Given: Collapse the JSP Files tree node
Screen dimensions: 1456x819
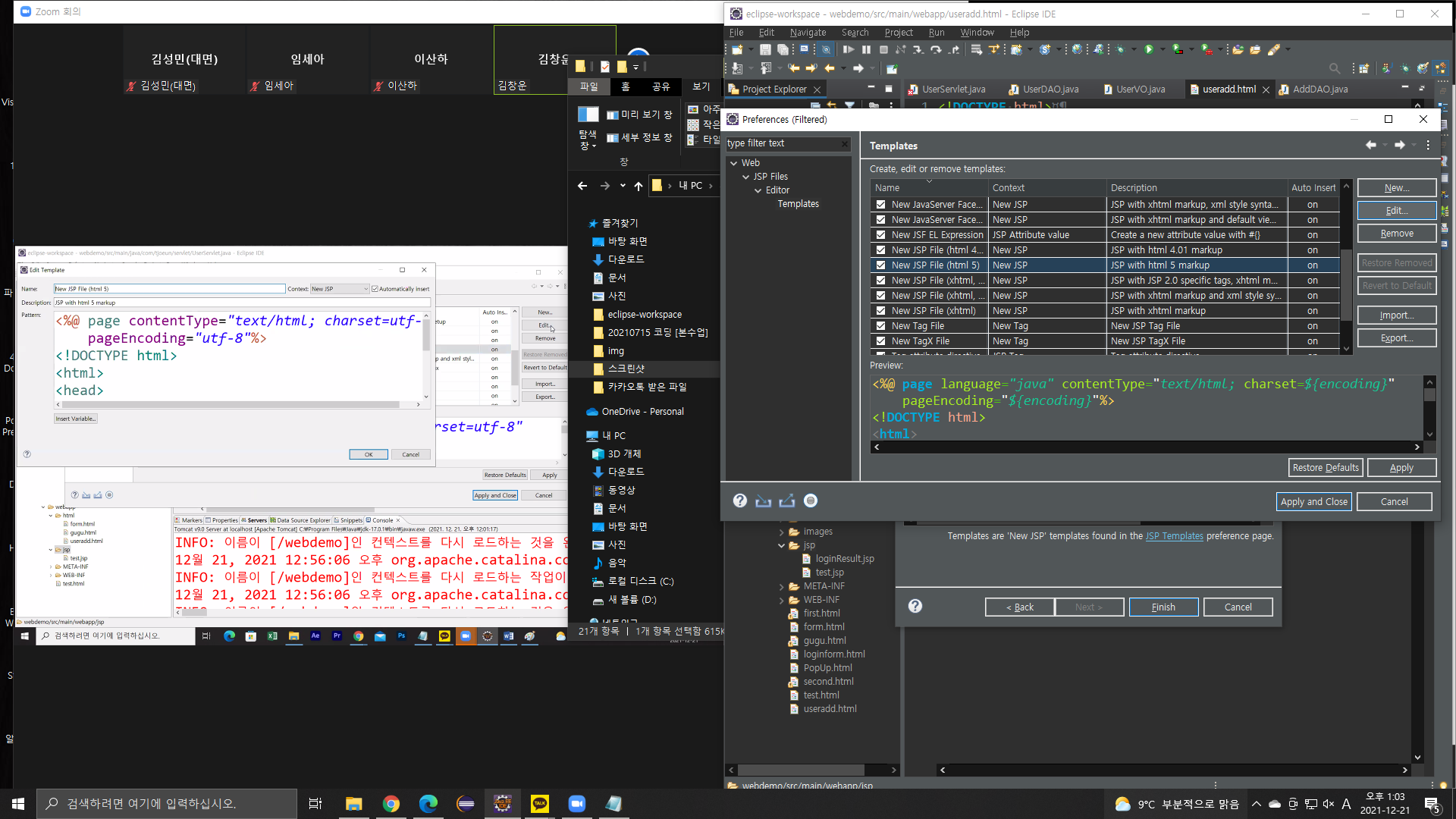Looking at the screenshot, I should [x=745, y=177].
